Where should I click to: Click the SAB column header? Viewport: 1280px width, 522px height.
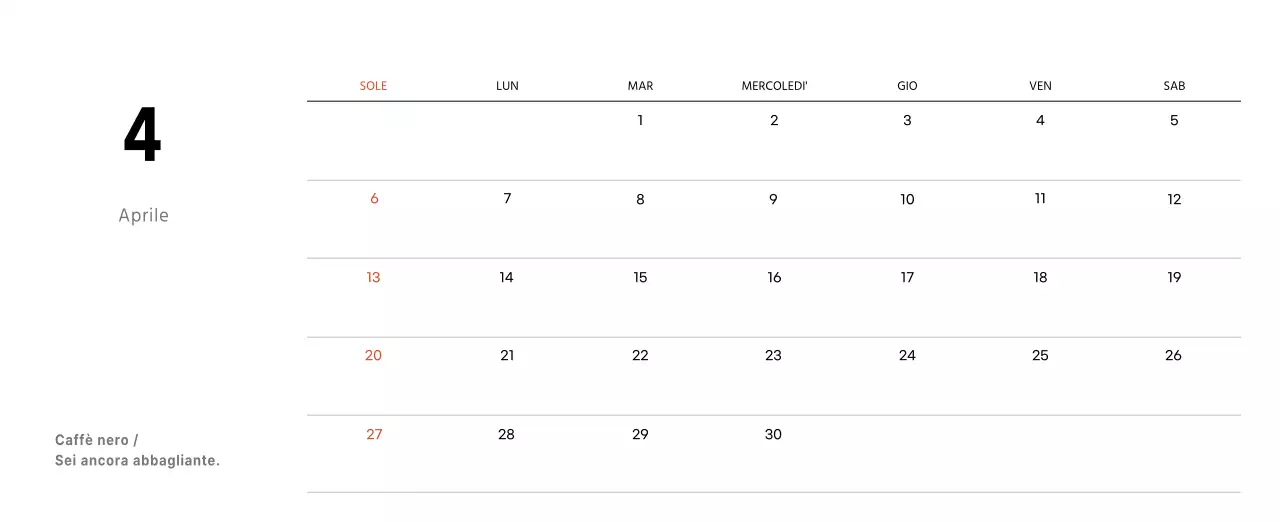[1174, 86]
